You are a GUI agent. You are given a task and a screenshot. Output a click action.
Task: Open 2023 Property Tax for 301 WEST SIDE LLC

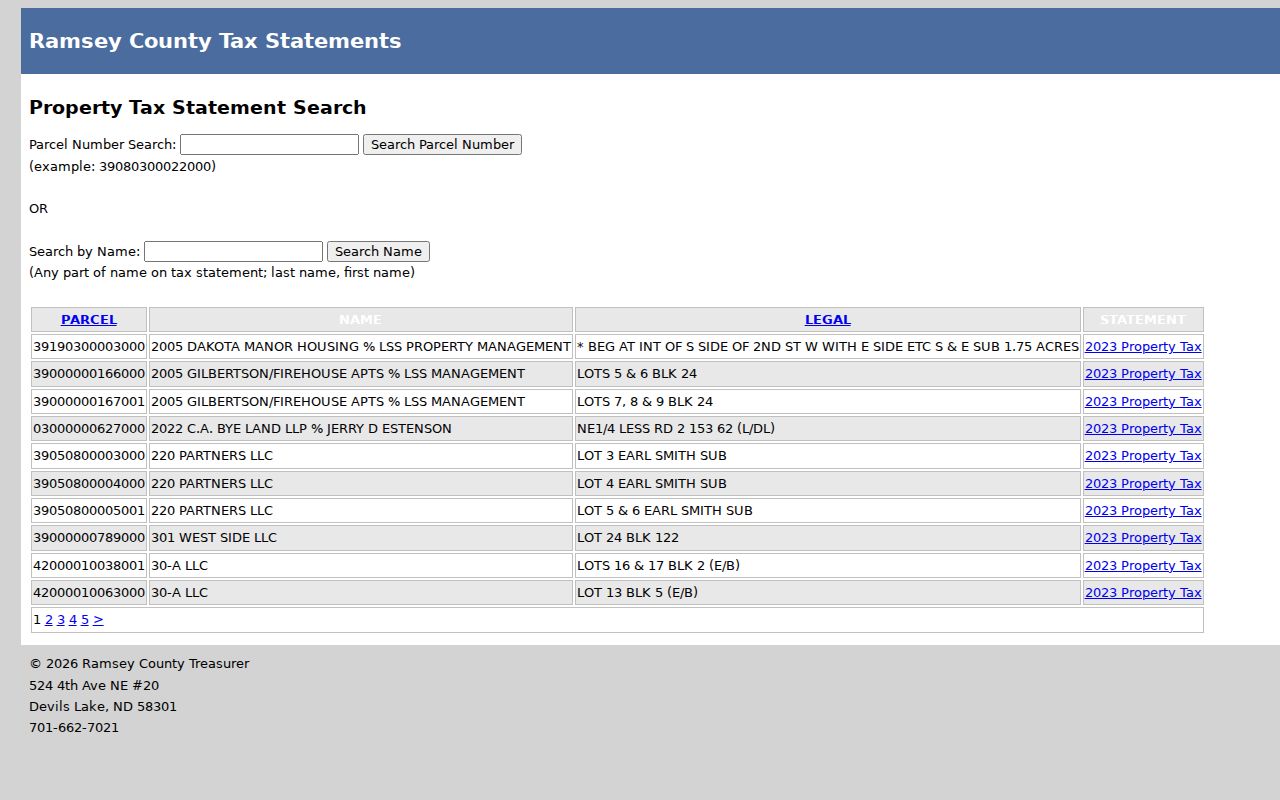click(x=1143, y=538)
